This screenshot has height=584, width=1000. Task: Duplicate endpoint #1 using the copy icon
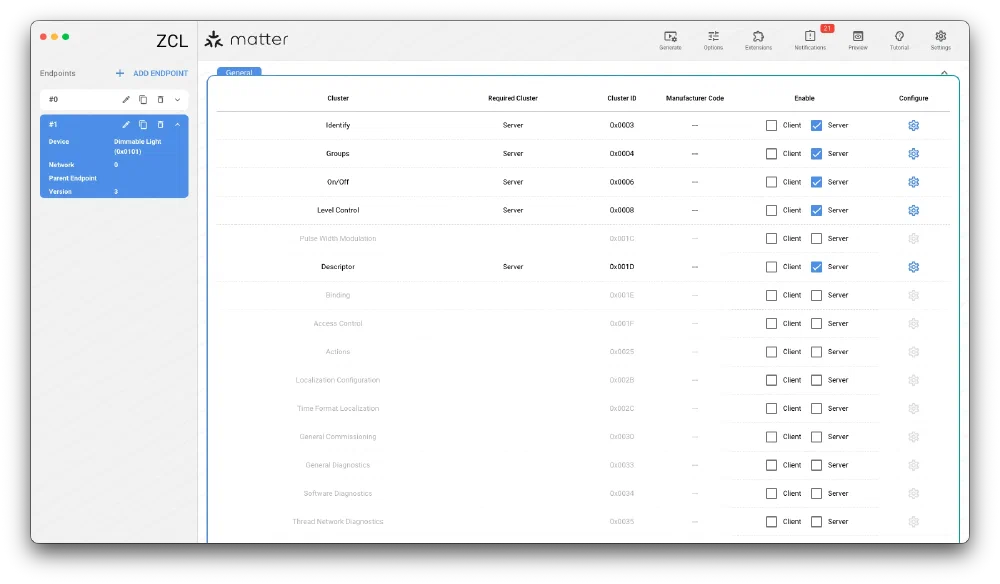(143, 124)
